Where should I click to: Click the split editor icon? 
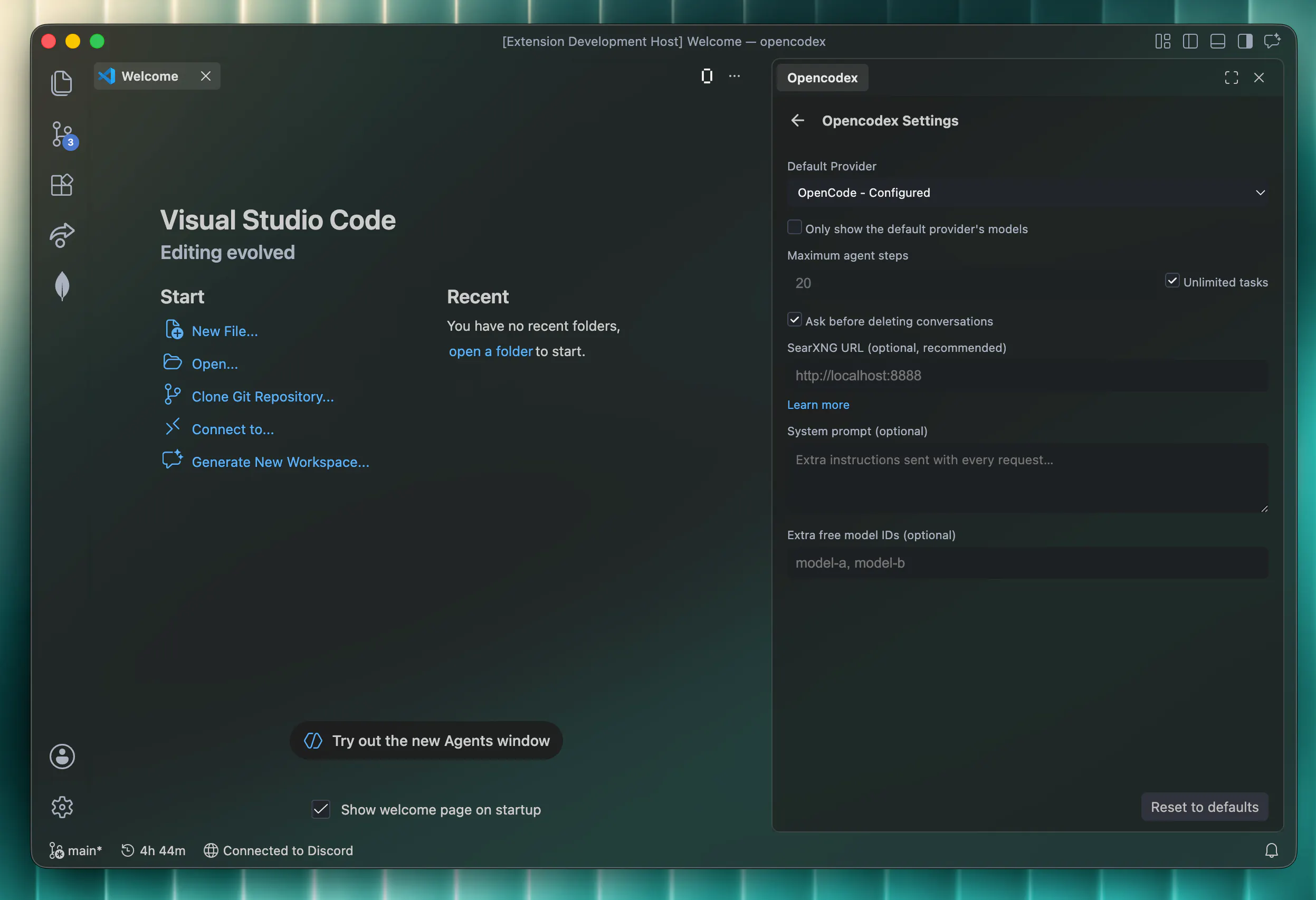click(707, 76)
